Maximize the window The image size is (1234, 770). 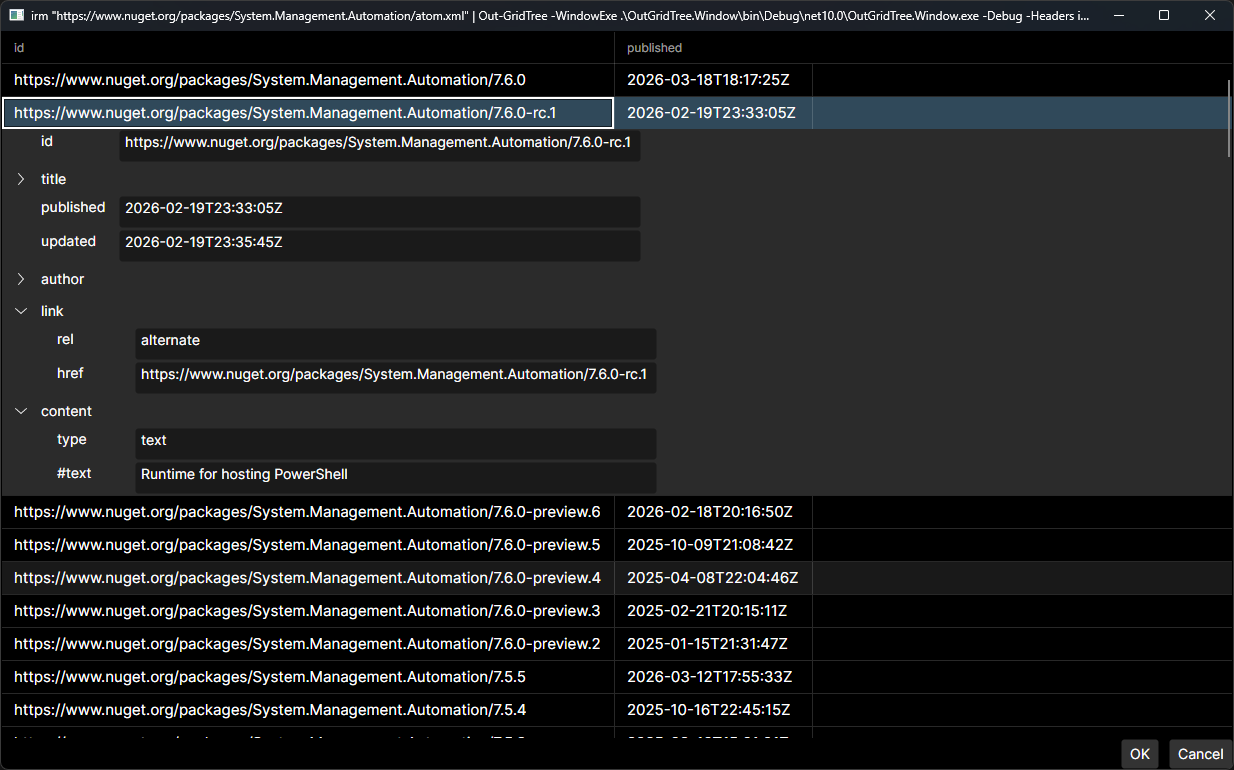1164,16
